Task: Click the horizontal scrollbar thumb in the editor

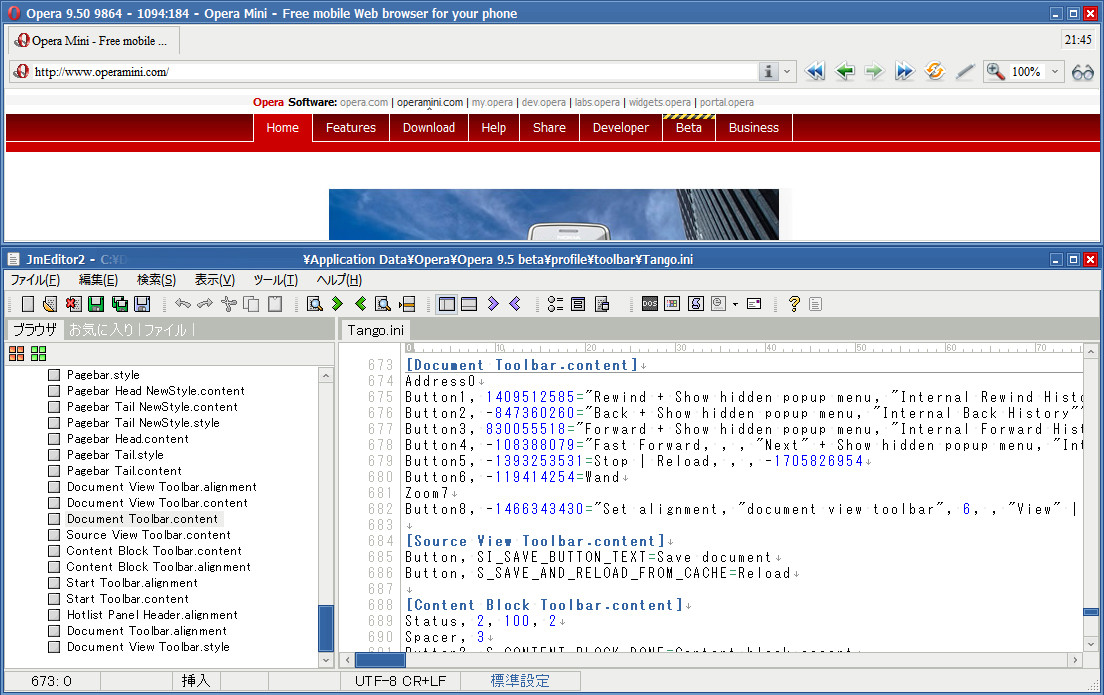Action: pos(380,660)
